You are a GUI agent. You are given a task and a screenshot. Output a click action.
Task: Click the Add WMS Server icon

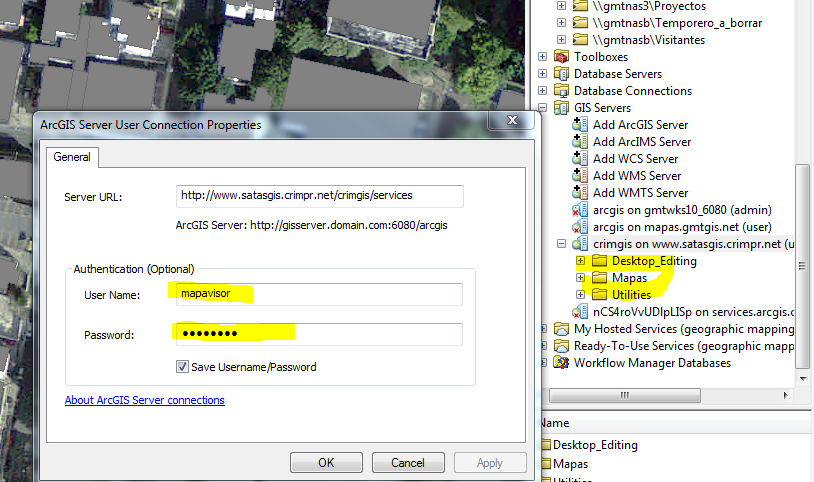pyautogui.click(x=580, y=176)
